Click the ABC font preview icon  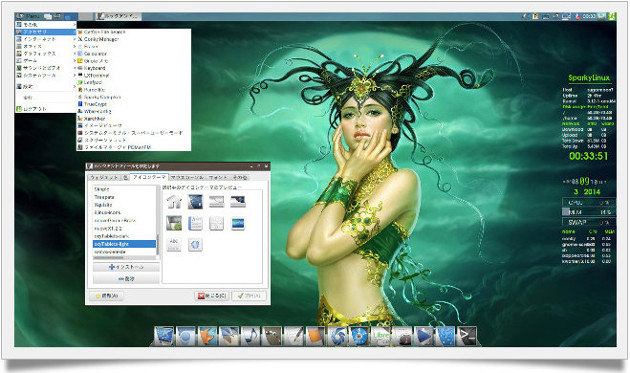(174, 245)
